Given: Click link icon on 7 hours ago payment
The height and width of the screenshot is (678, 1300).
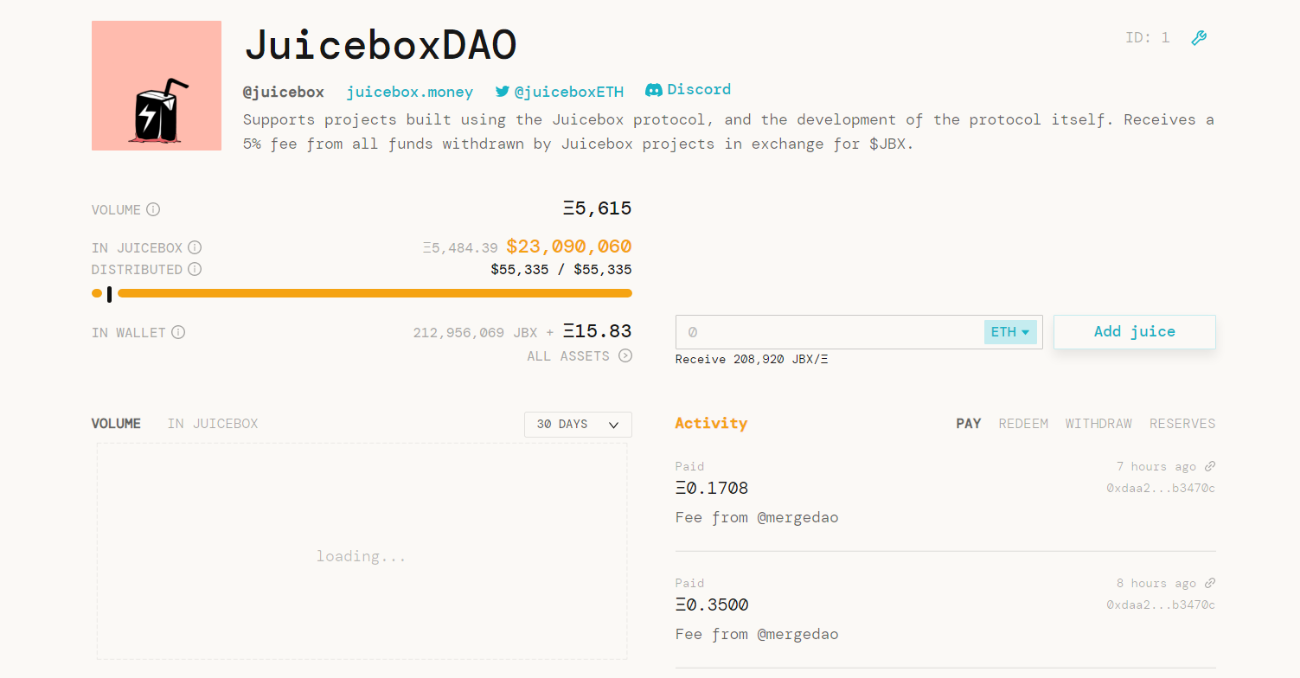Looking at the screenshot, I should point(1210,467).
